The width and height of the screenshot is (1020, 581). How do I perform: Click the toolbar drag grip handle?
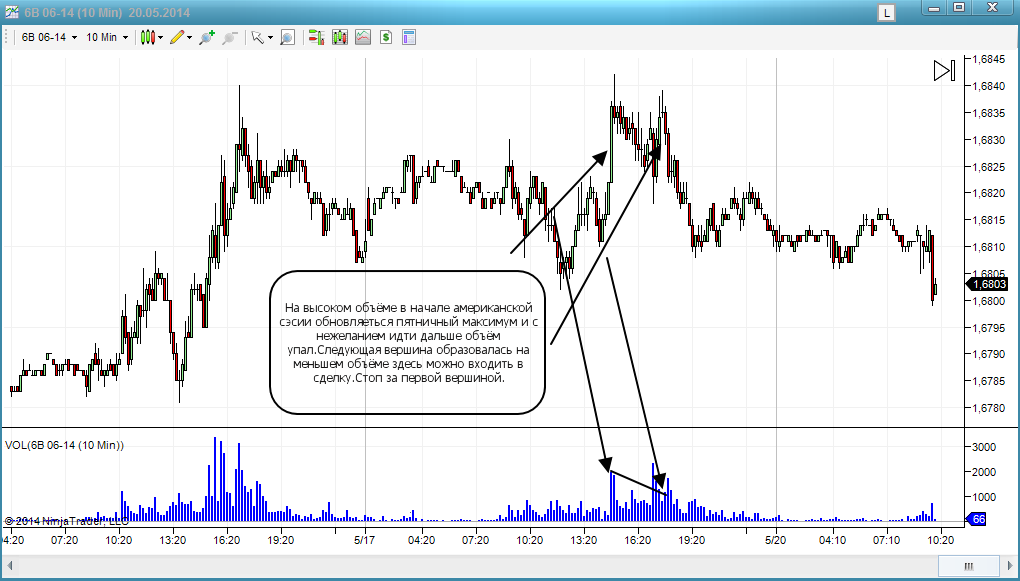tap(8, 37)
